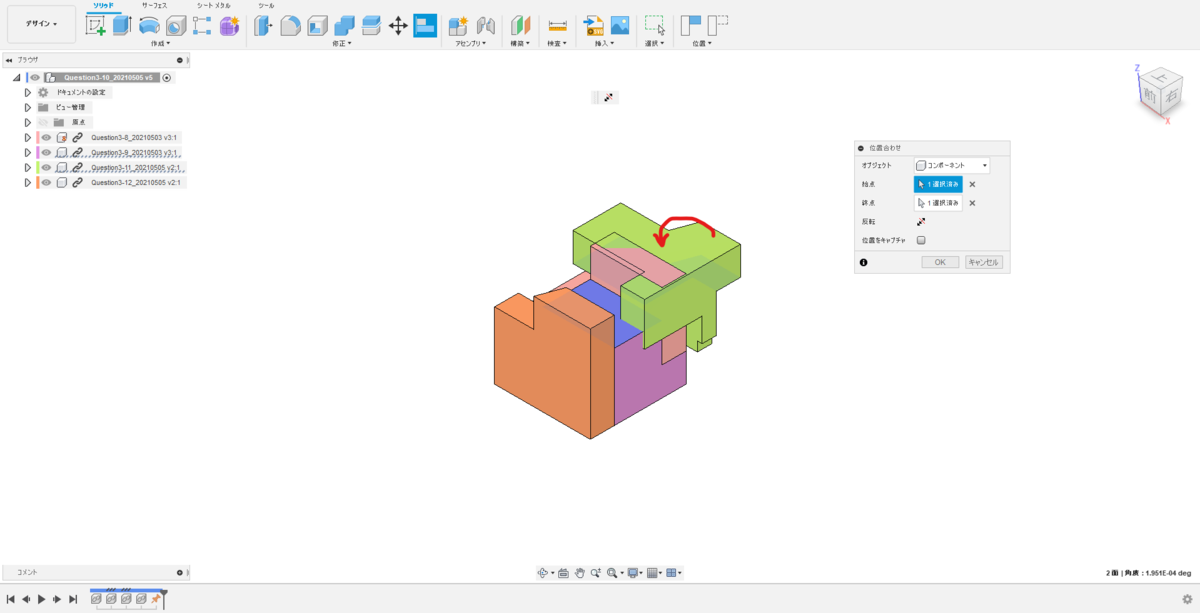Open the 作成 dropdown menu
1200x613 pixels.
pos(160,44)
